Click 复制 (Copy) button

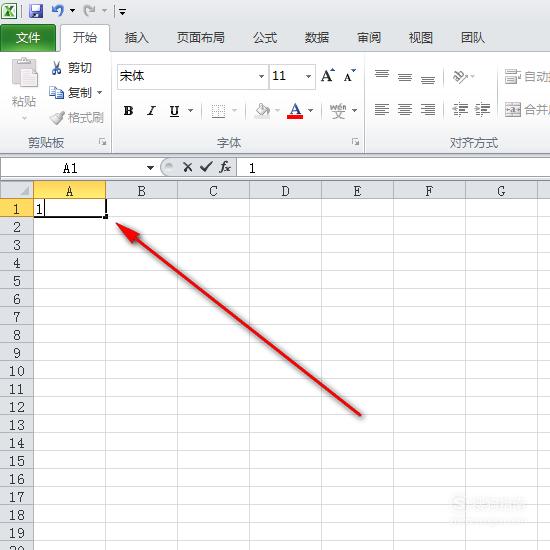(x=70, y=93)
